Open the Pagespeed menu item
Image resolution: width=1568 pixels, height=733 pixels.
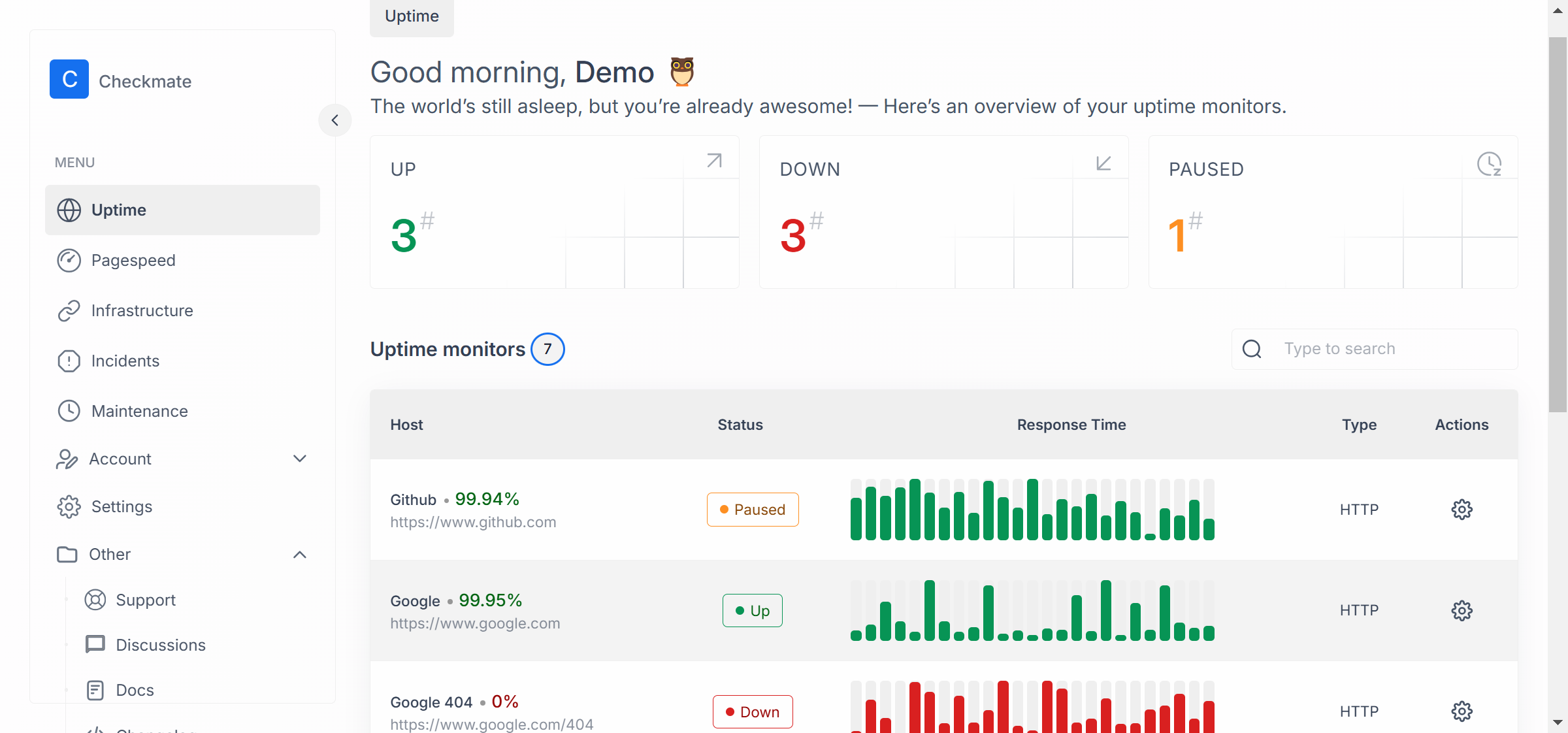point(182,260)
